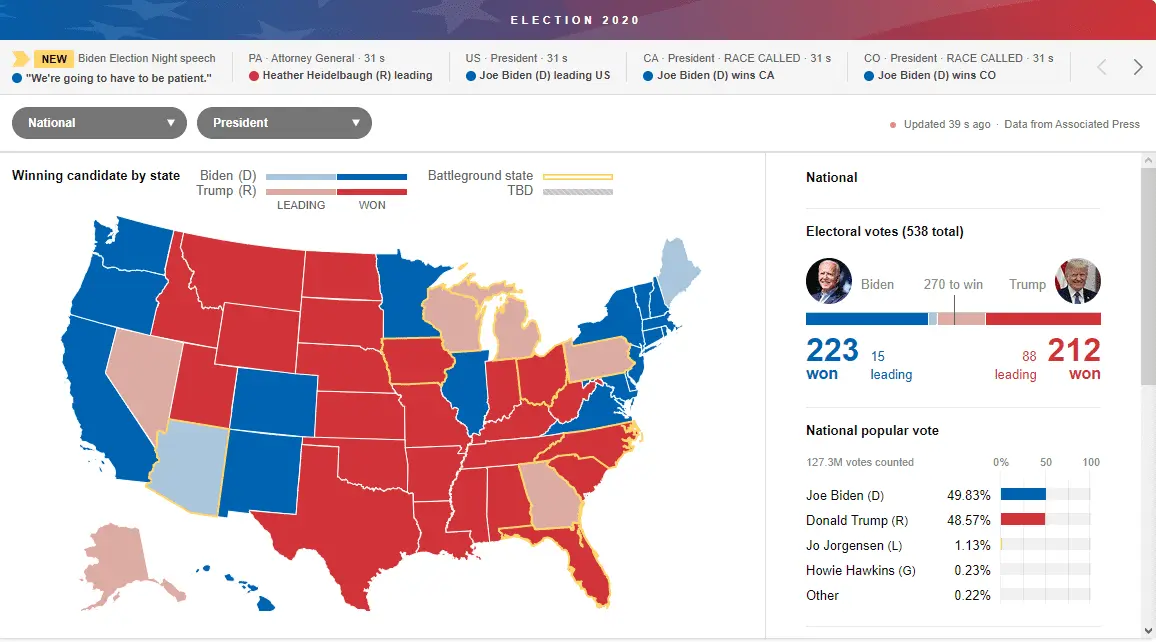This screenshot has width=1156, height=642.
Task: Open the CO President race called item
Action: pyautogui.click(x=960, y=67)
